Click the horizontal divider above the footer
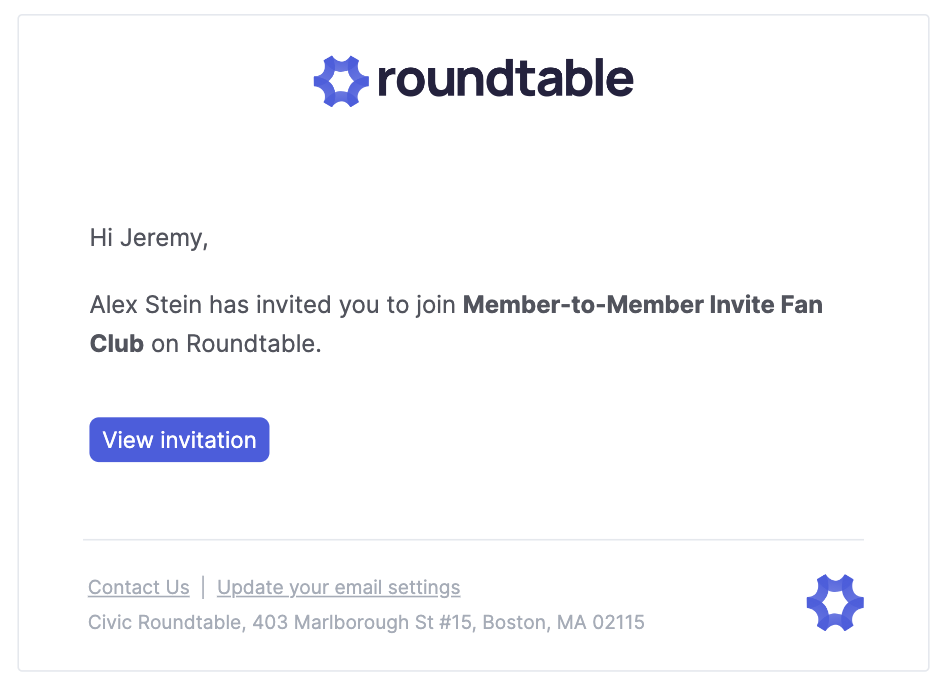The image size is (950, 692). (473, 539)
